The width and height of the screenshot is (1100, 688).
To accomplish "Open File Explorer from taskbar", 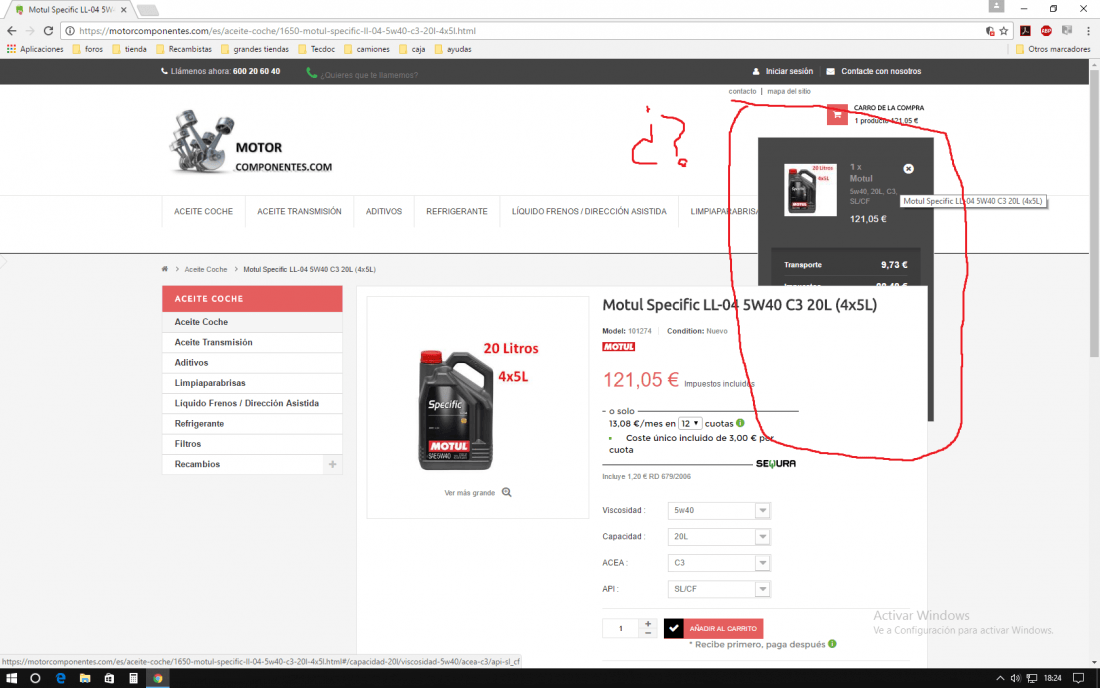I will click(x=85, y=678).
